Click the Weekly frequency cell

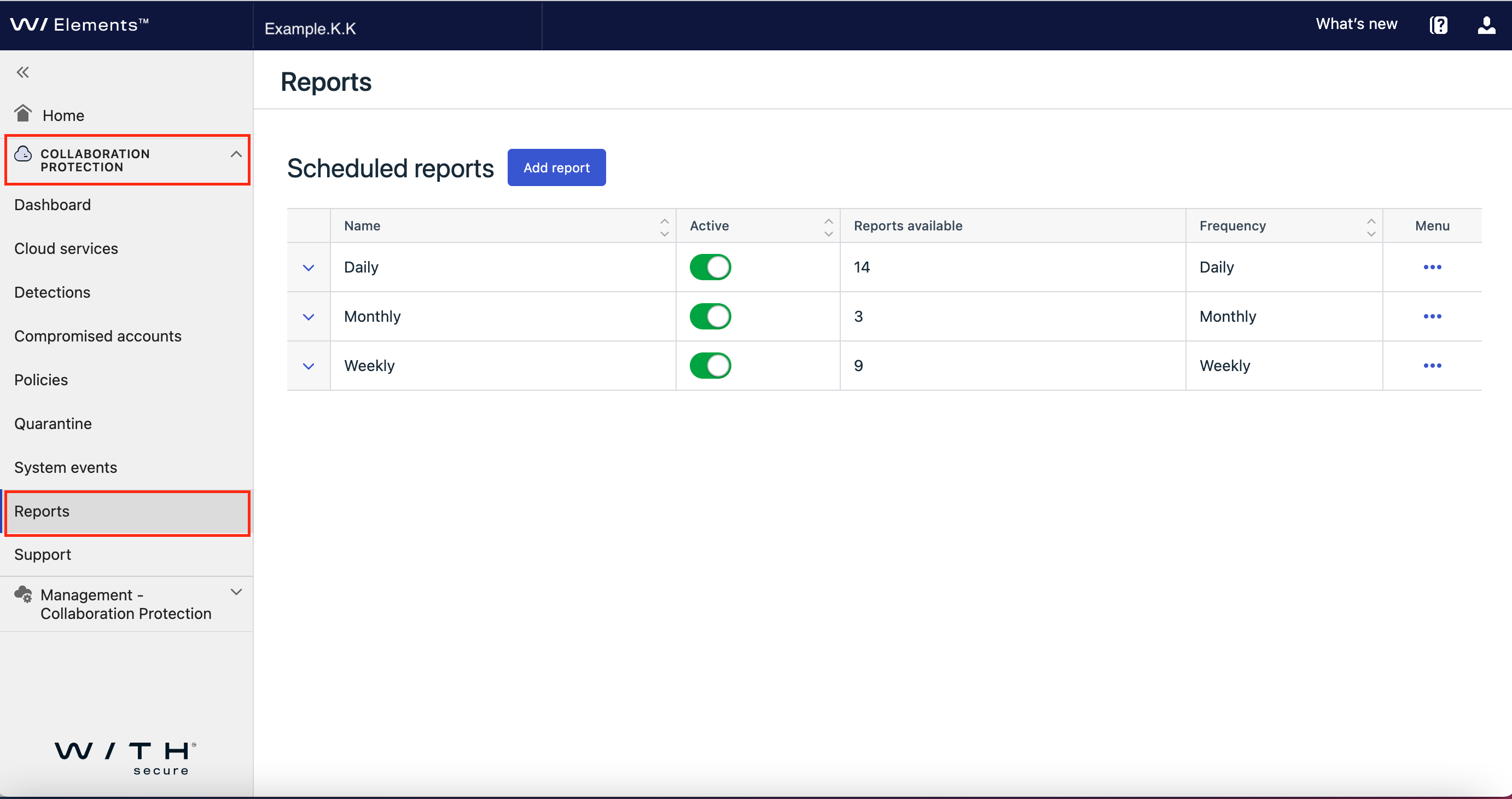coord(1284,366)
